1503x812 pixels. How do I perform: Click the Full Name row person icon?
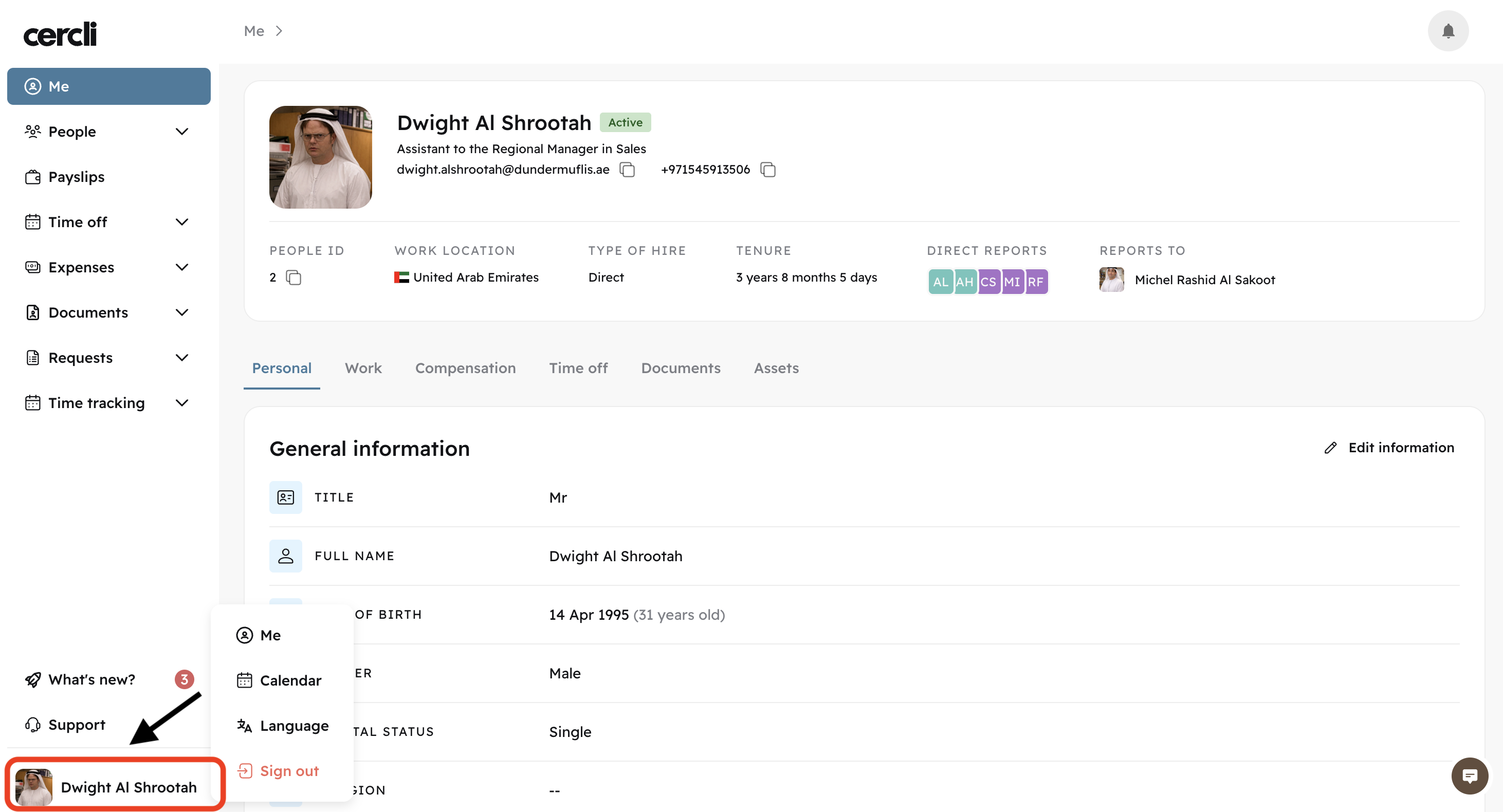click(x=285, y=556)
